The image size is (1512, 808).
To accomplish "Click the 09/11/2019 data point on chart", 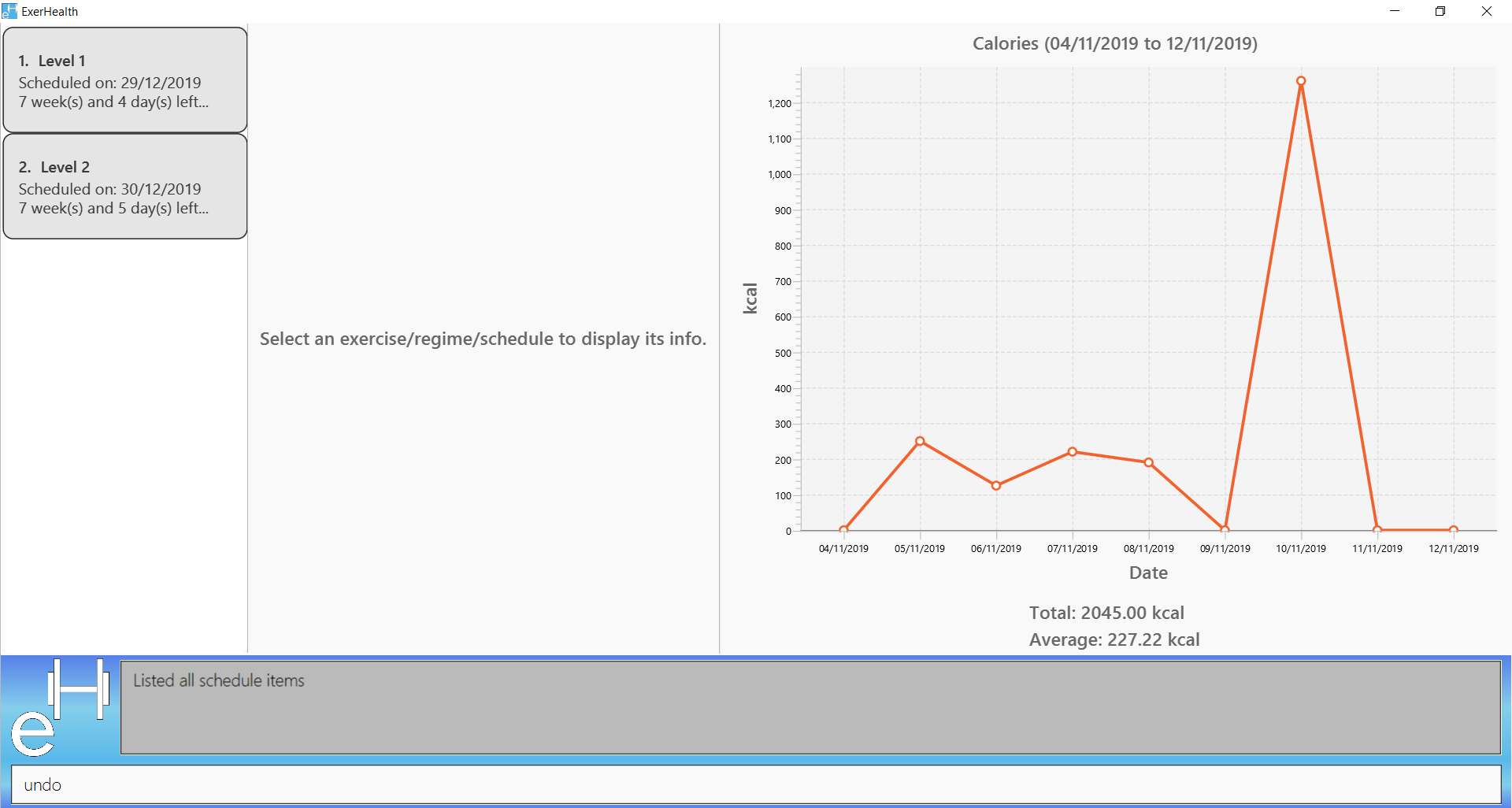I will (x=1225, y=530).
